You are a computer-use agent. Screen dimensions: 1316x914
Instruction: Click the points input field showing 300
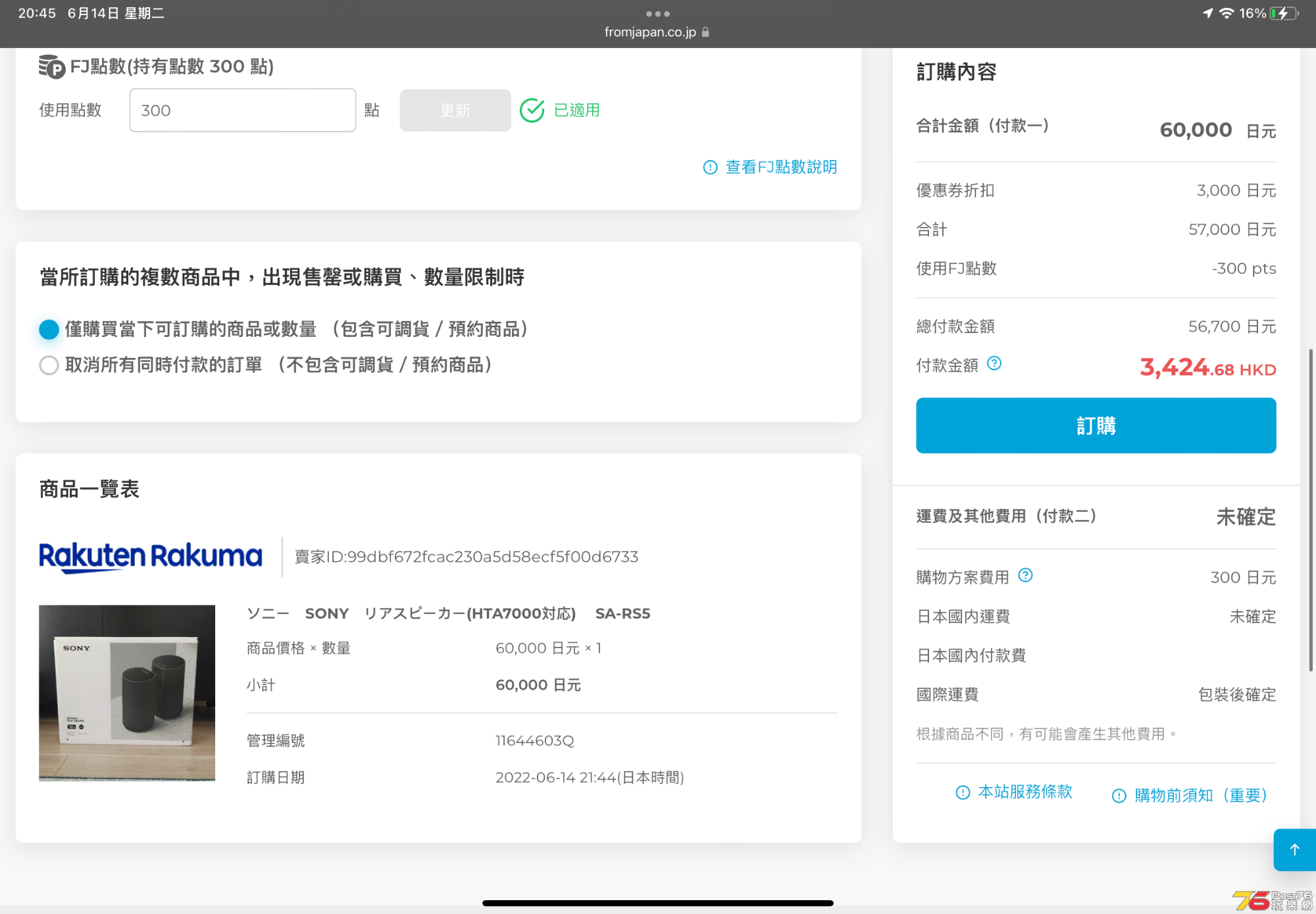click(x=243, y=111)
